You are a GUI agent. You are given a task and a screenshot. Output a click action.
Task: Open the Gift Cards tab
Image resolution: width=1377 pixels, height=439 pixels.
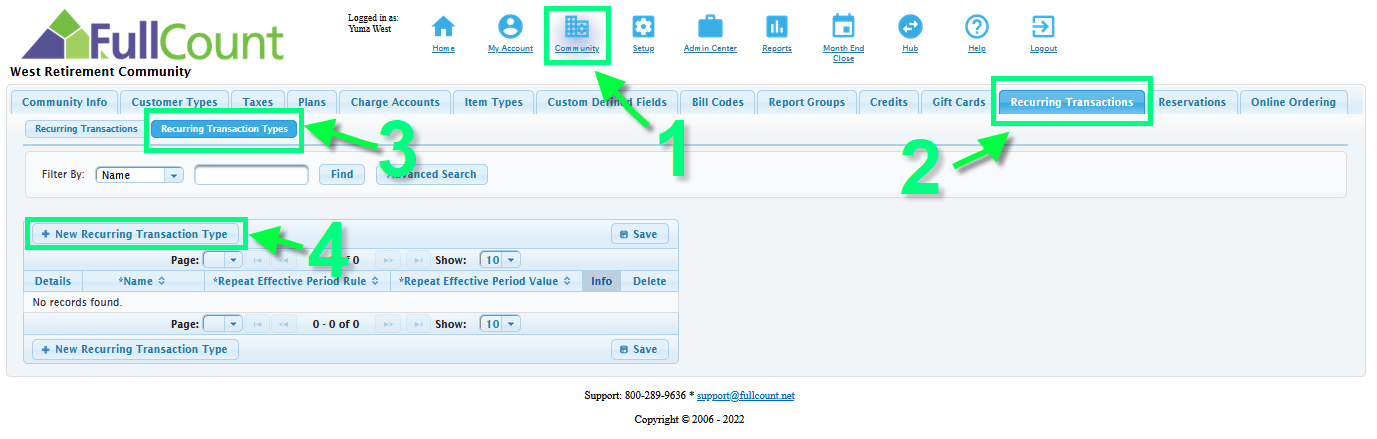pos(958,102)
